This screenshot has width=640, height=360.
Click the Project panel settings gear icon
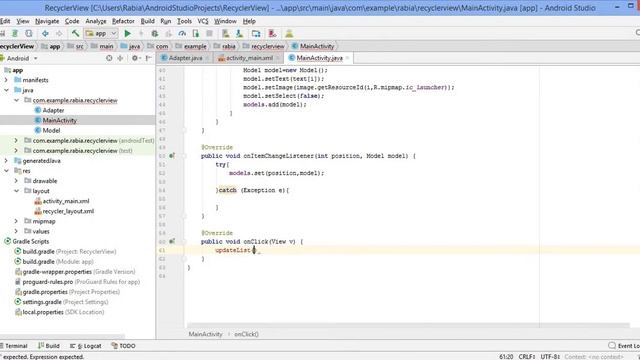coord(135,58)
